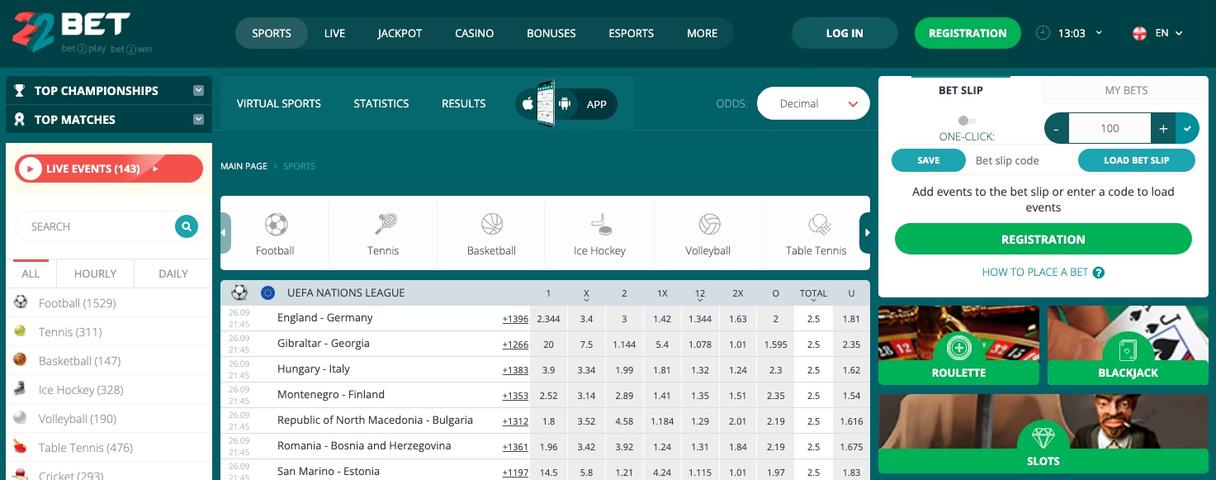This screenshot has width=1216, height=480.
Task: Pick the Table Tennis icon in carousel
Action: (x=818, y=223)
